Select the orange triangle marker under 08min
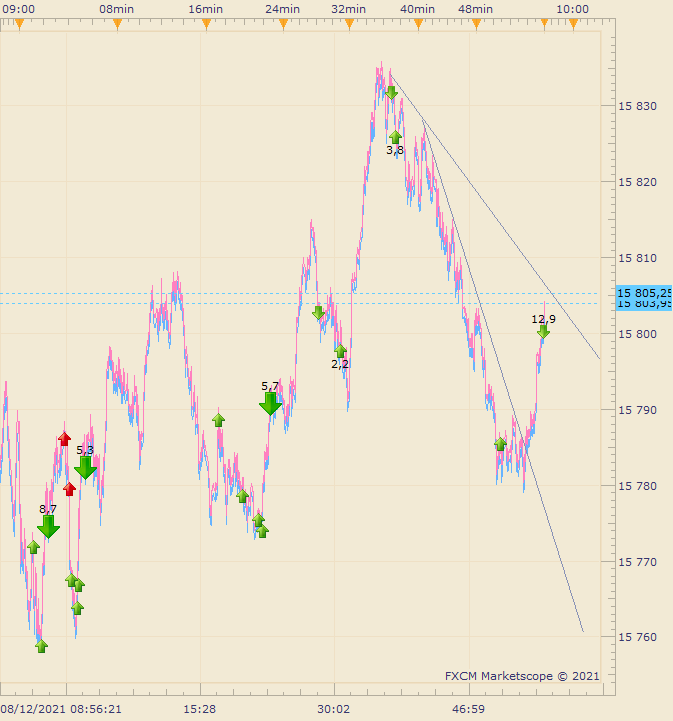This screenshot has height=721, width=673. [x=118, y=24]
